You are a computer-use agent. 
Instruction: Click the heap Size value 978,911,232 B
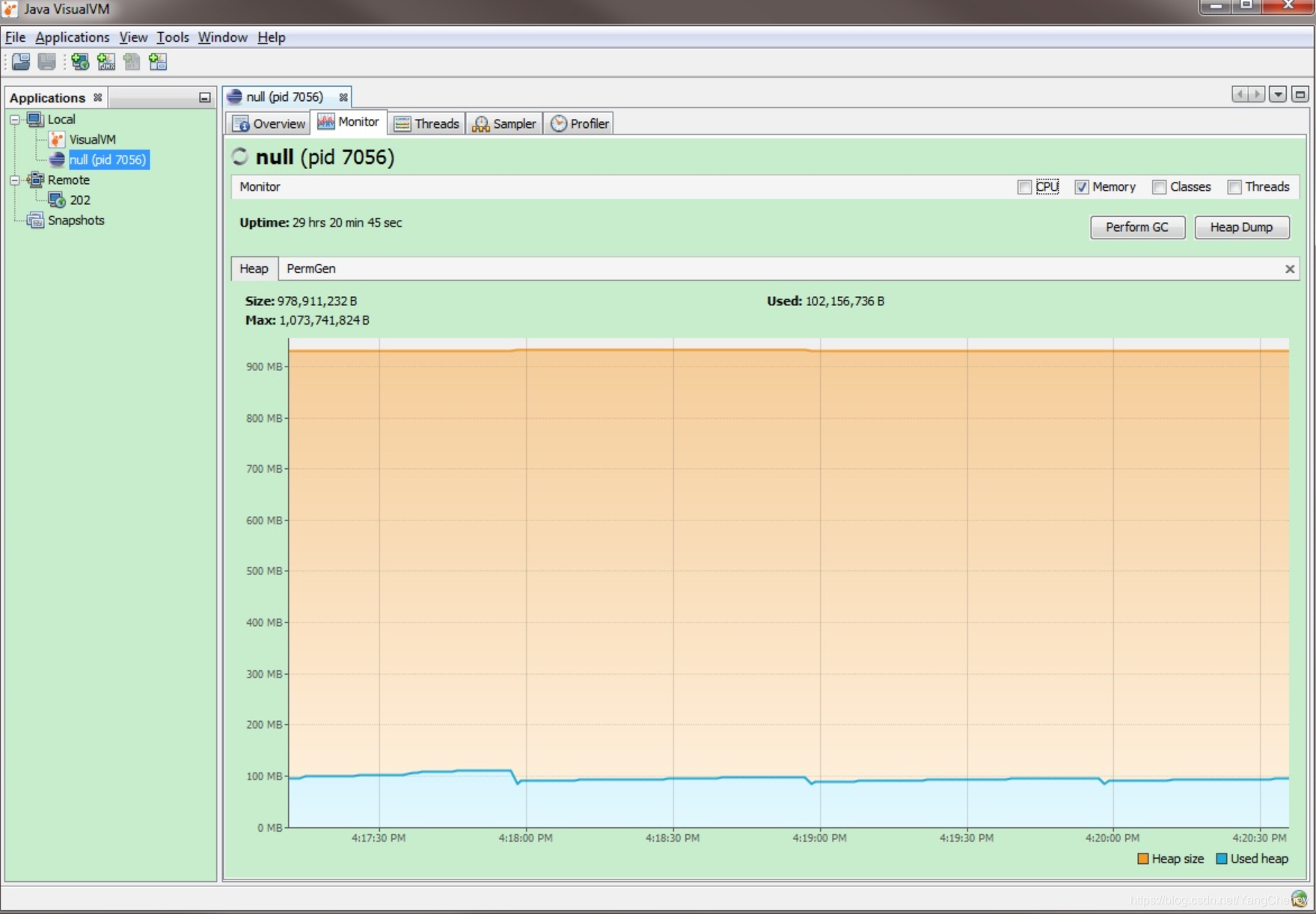[317, 301]
